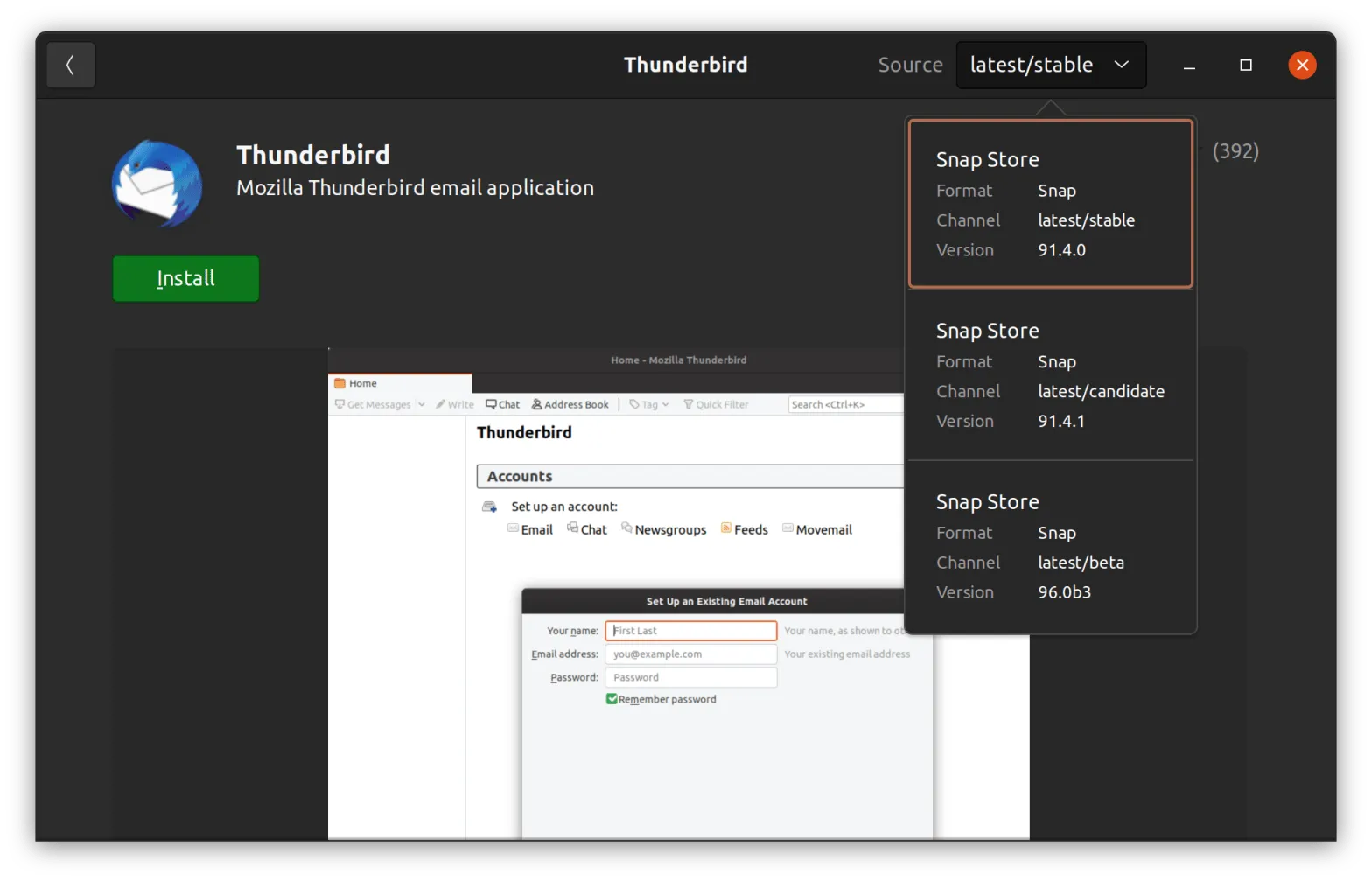Choose the latest/beta 96.0b3 source
The width and height of the screenshot is (1372, 881).
[1050, 546]
